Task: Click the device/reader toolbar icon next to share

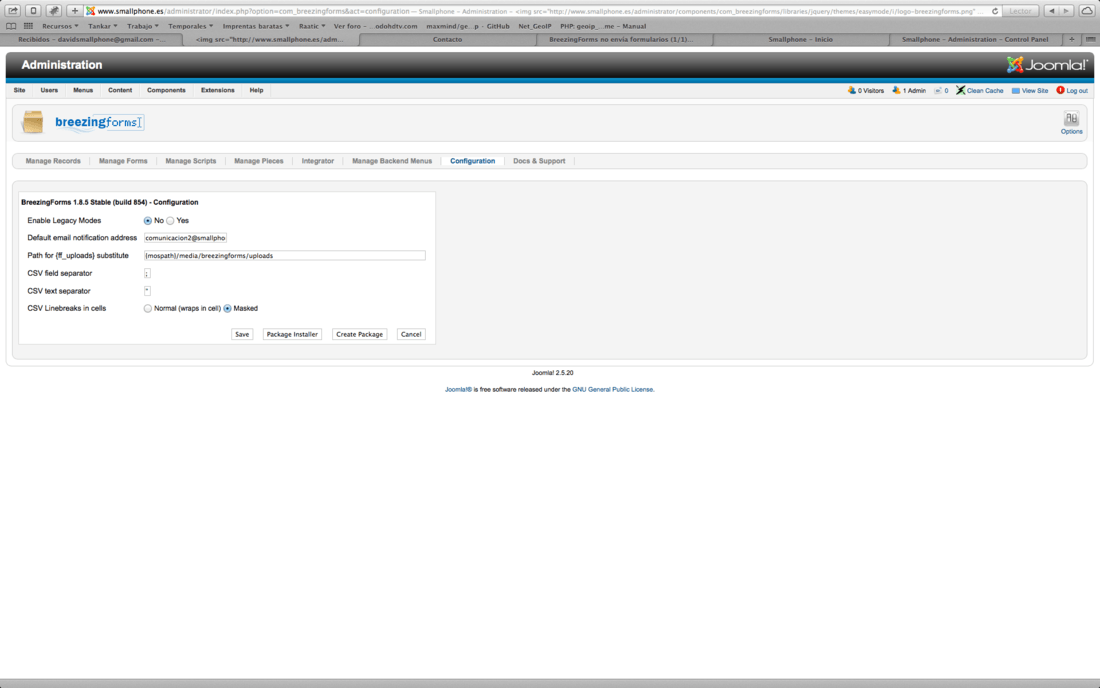Action: click(x=33, y=11)
